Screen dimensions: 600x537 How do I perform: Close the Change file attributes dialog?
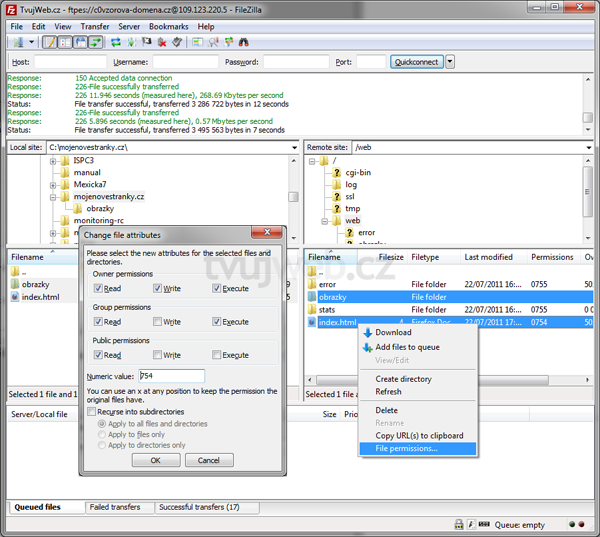pyautogui.click(x=267, y=232)
